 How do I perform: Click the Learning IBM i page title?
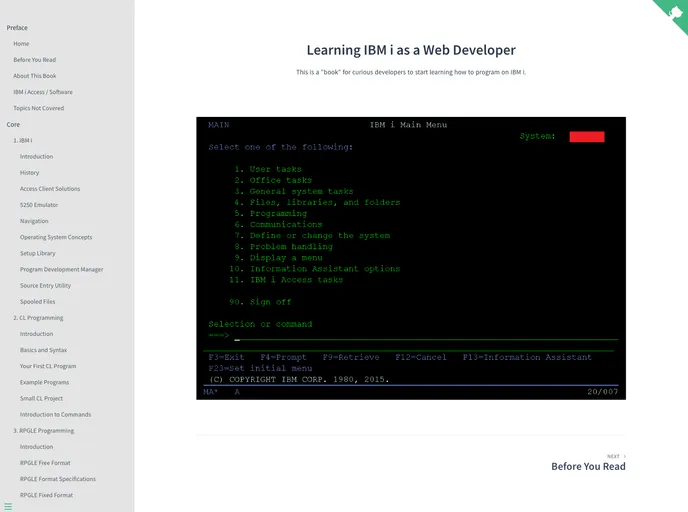click(x=411, y=50)
